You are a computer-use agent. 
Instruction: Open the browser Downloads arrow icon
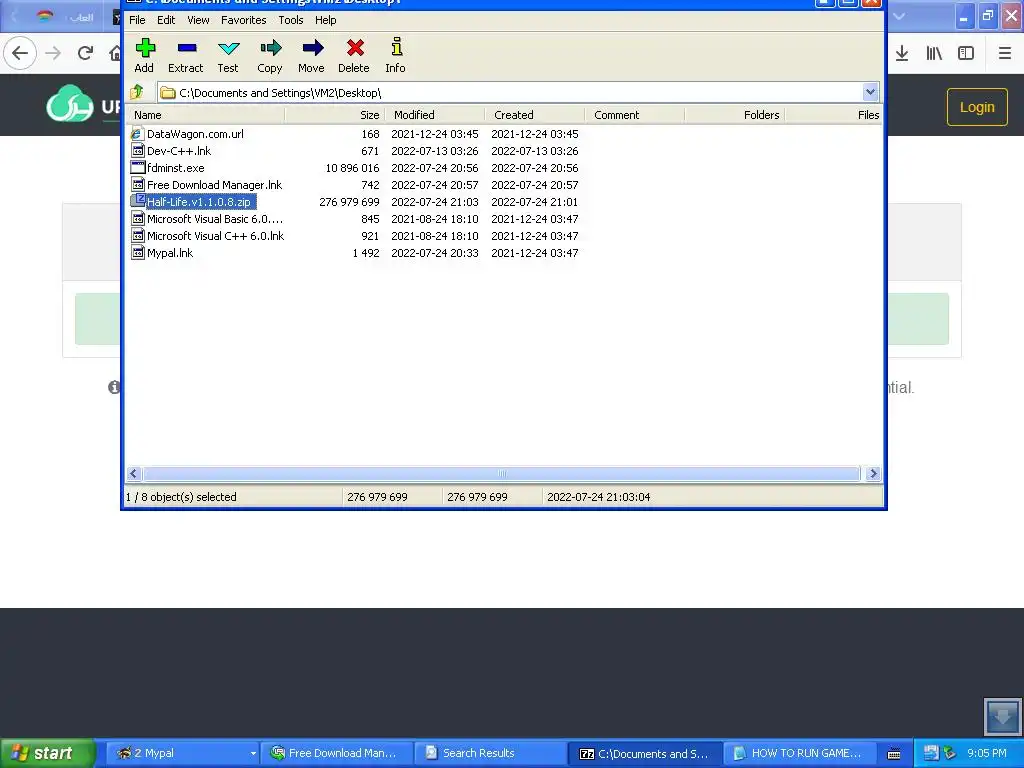click(902, 53)
